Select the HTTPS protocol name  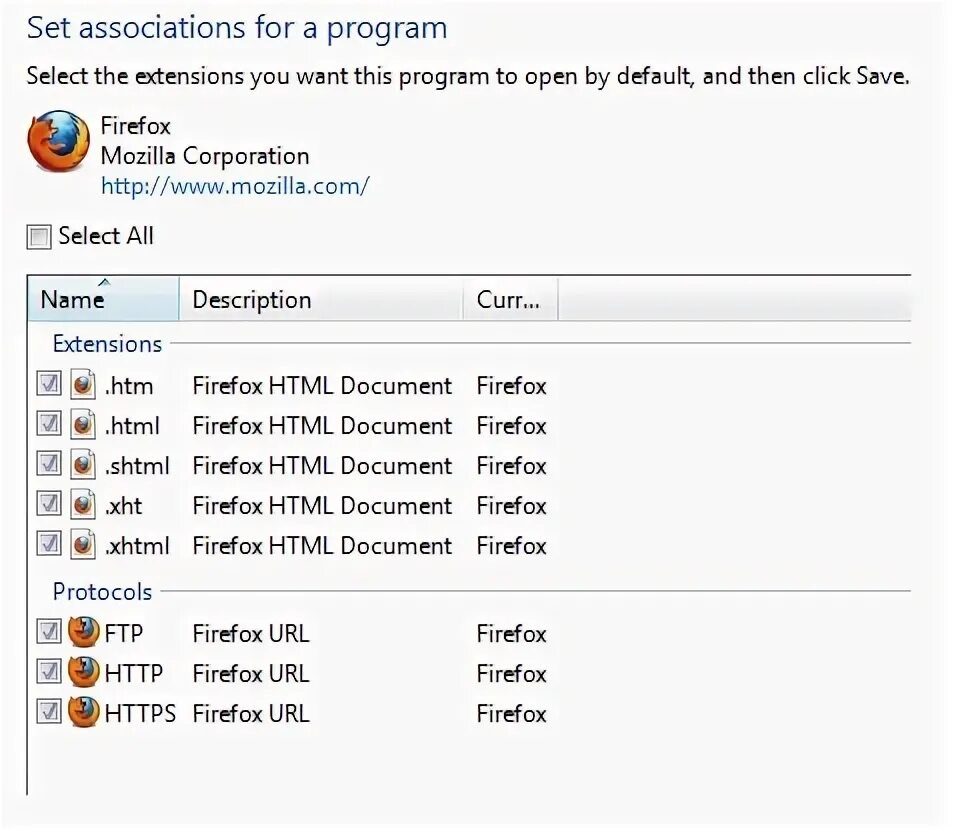pyautogui.click(x=141, y=713)
